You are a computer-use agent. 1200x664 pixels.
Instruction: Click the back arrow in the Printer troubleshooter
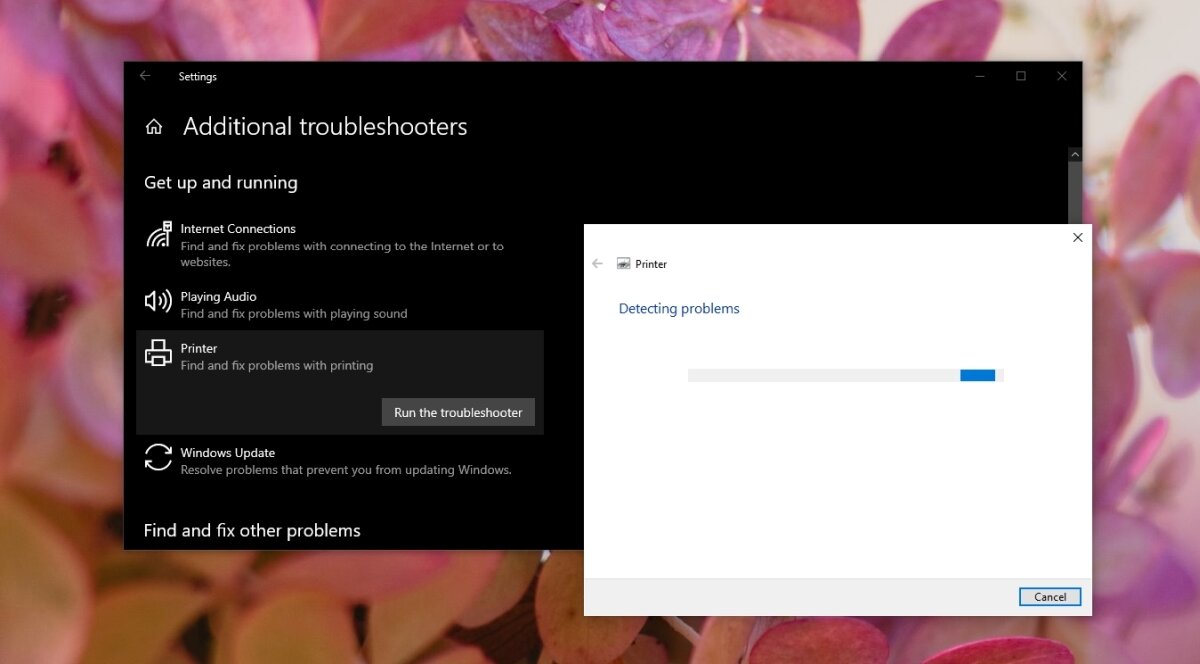tap(598, 263)
